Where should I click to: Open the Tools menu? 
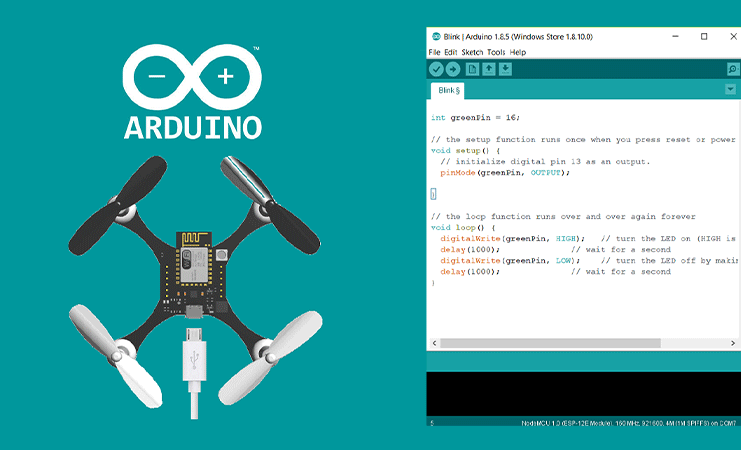coord(496,52)
